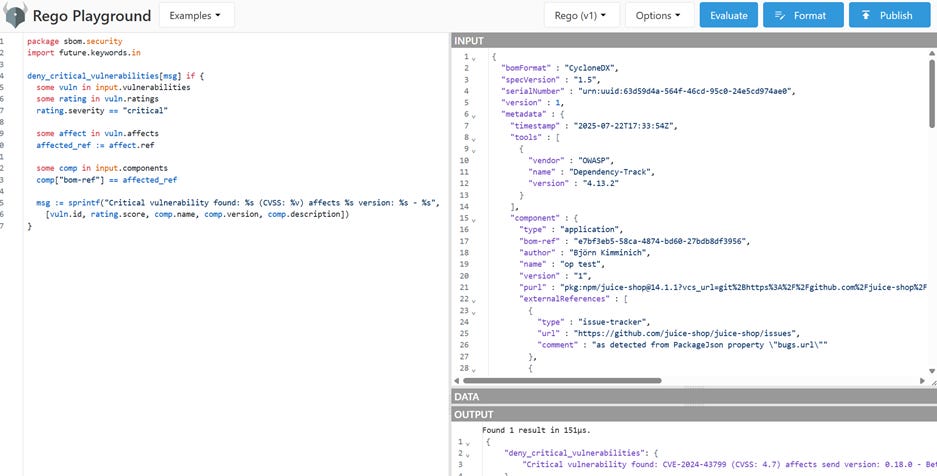
Task: Click the "affected_ref := affect.ref" line
Action: coord(96,145)
